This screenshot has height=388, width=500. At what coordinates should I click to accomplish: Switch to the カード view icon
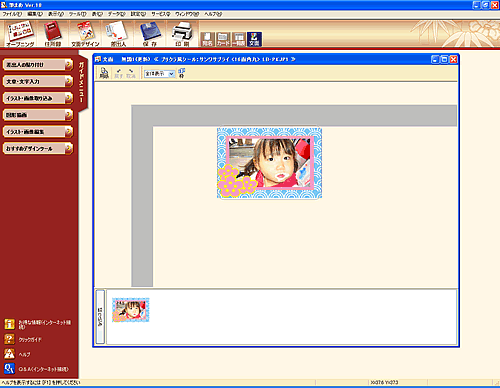click(x=223, y=39)
